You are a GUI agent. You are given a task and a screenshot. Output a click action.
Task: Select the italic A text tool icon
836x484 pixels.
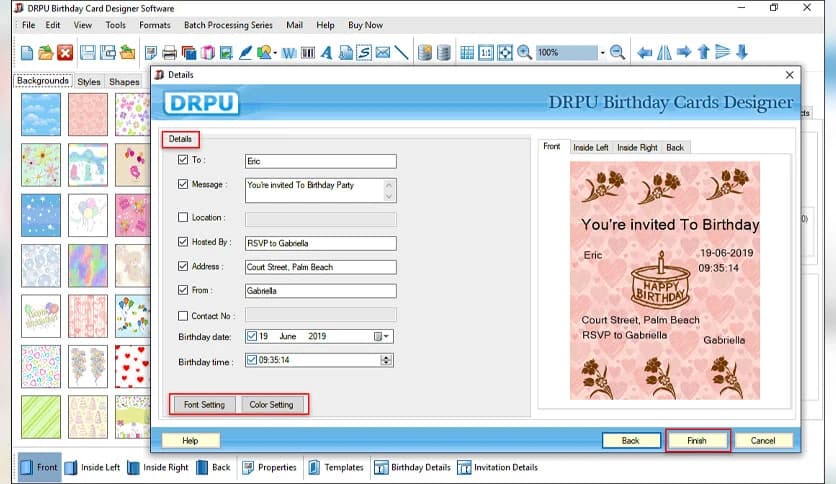tap(326, 52)
